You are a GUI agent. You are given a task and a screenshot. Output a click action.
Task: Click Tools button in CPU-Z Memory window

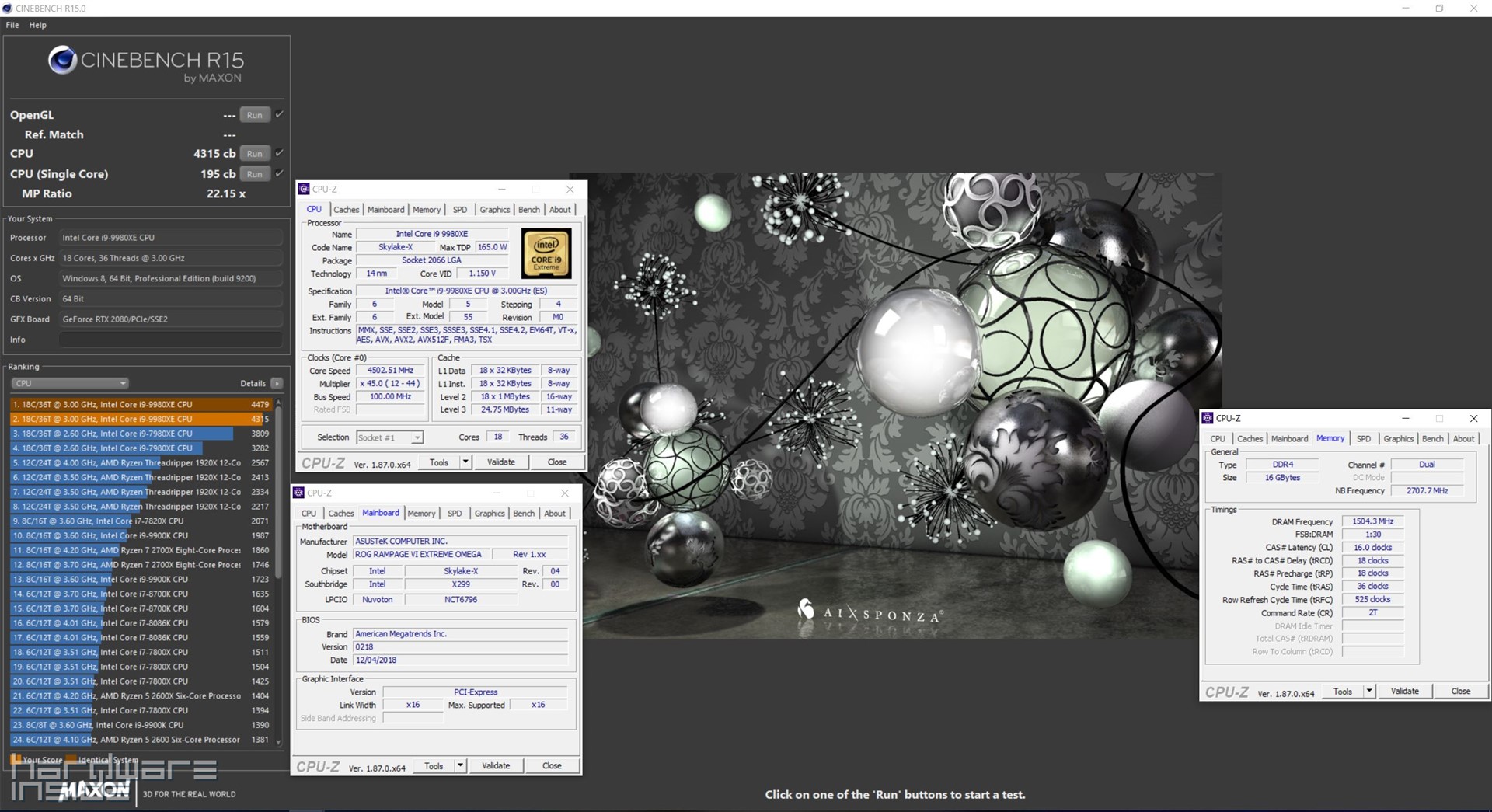1343,691
